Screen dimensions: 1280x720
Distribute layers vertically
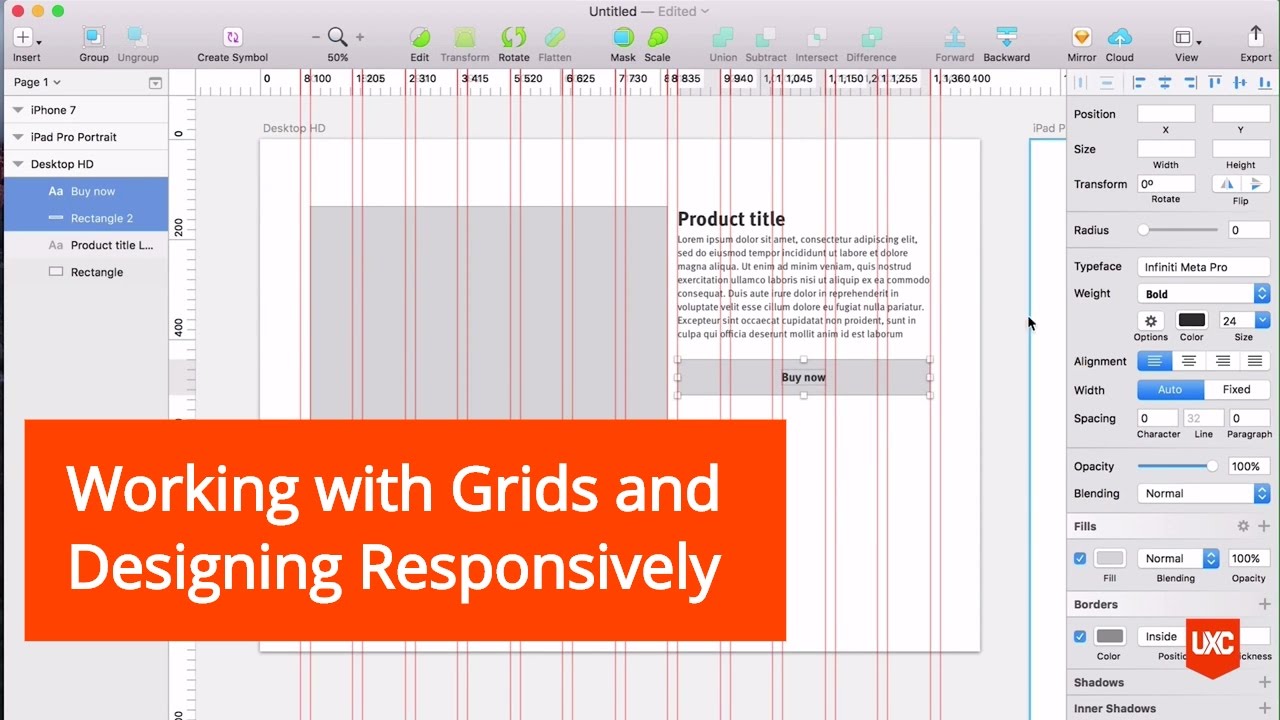1106,83
